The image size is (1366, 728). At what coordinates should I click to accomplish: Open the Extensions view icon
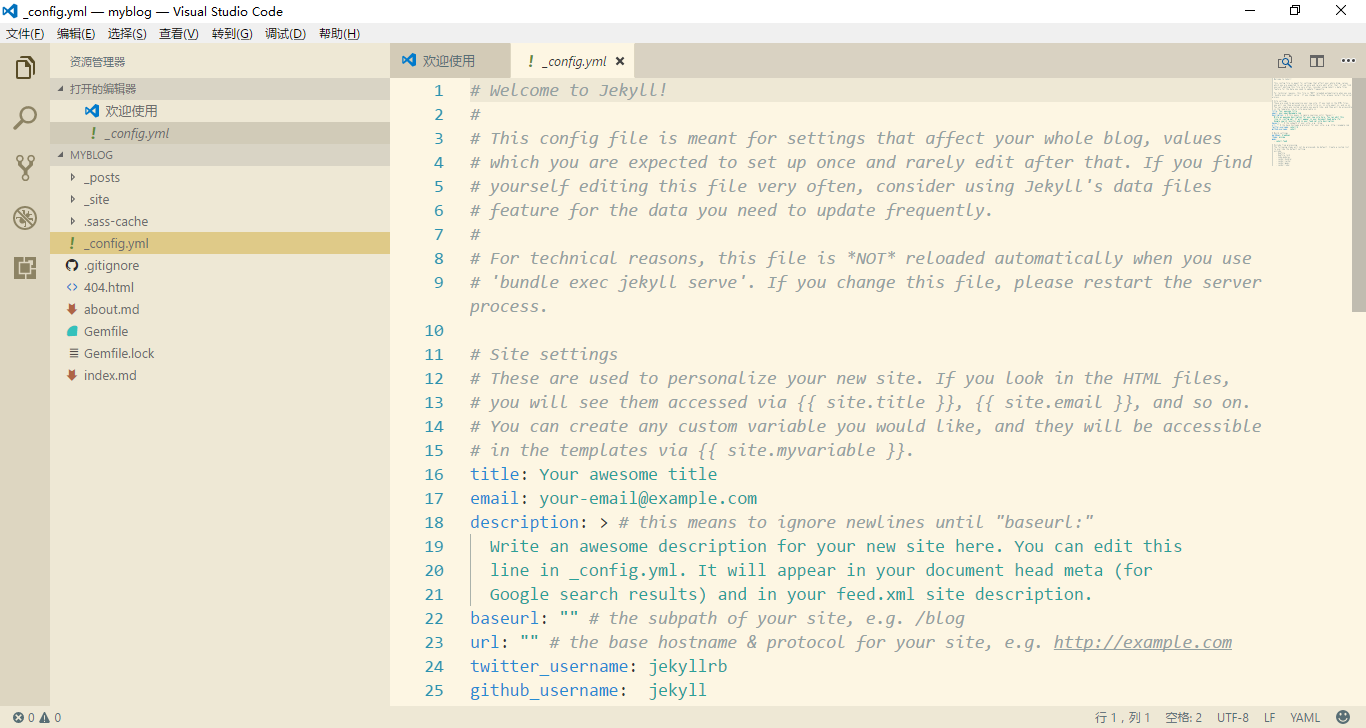(25, 268)
